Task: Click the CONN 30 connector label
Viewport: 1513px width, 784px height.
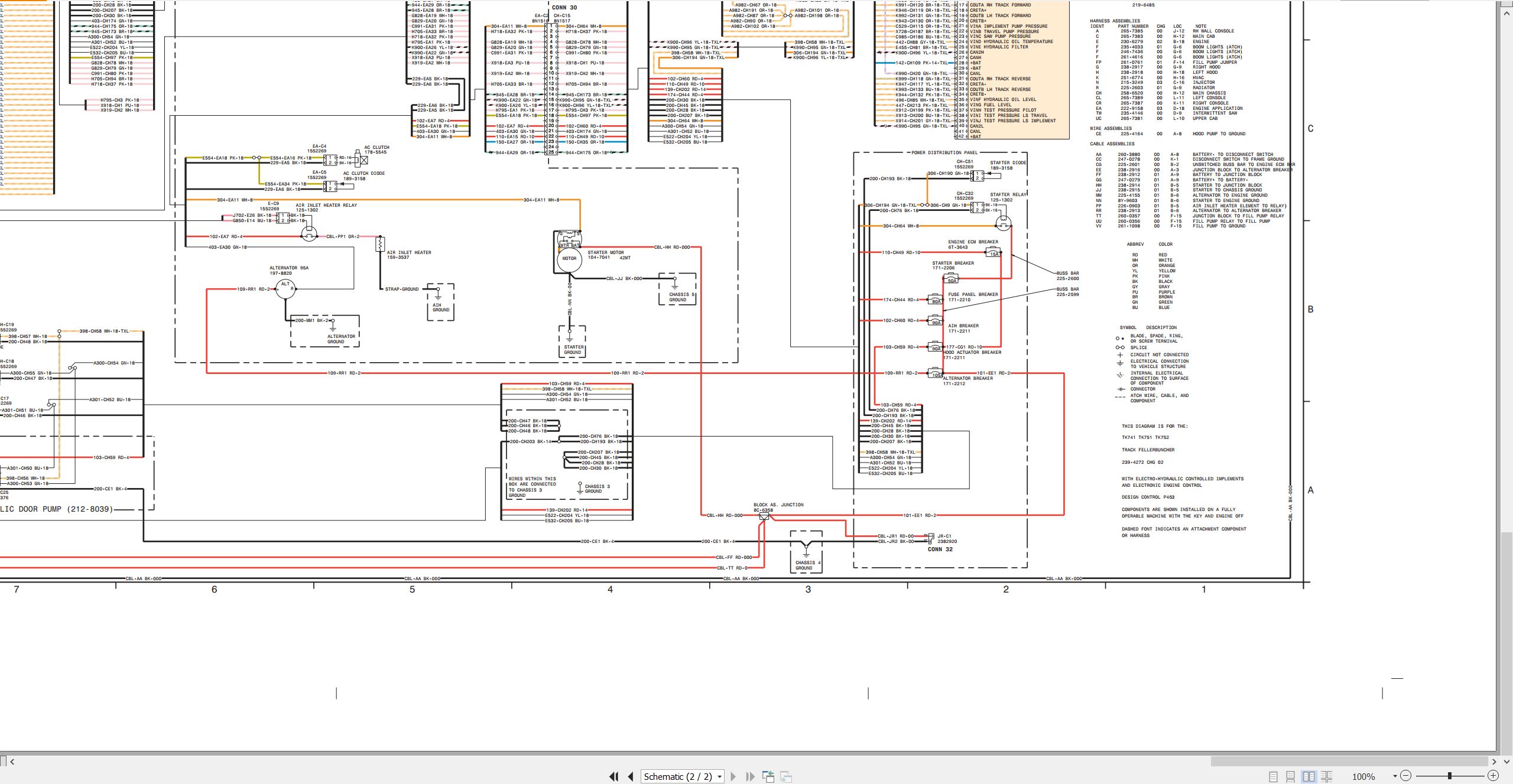Action: (x=564, y=8)
